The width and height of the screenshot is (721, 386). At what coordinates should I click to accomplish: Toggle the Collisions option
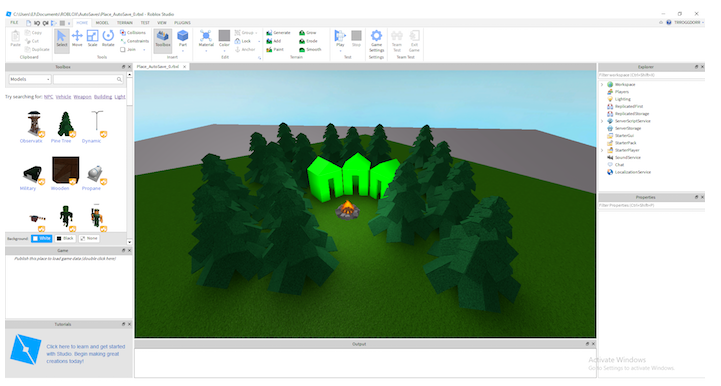click(x=133, y=33)
